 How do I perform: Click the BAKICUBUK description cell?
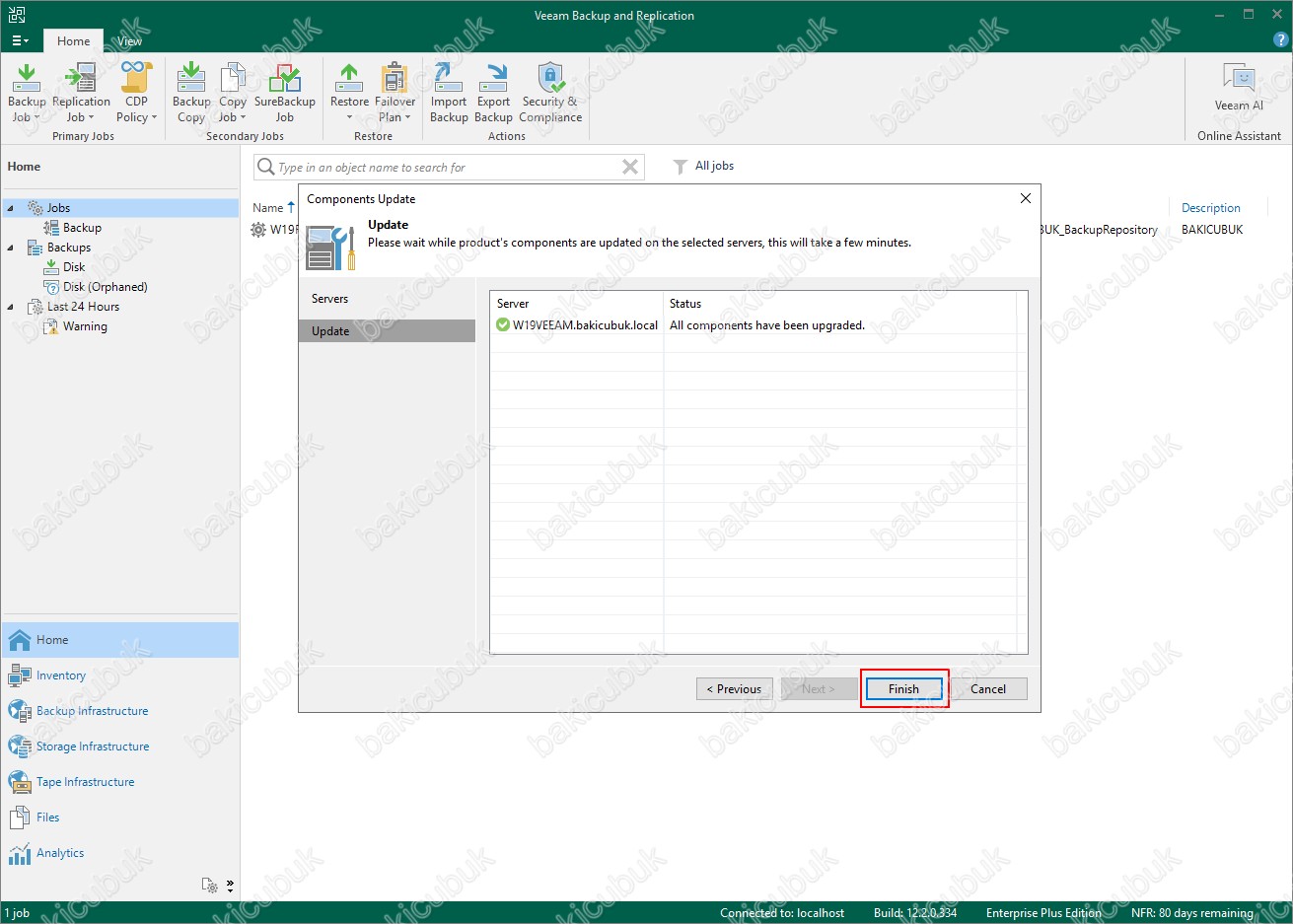click(1212, 230)
